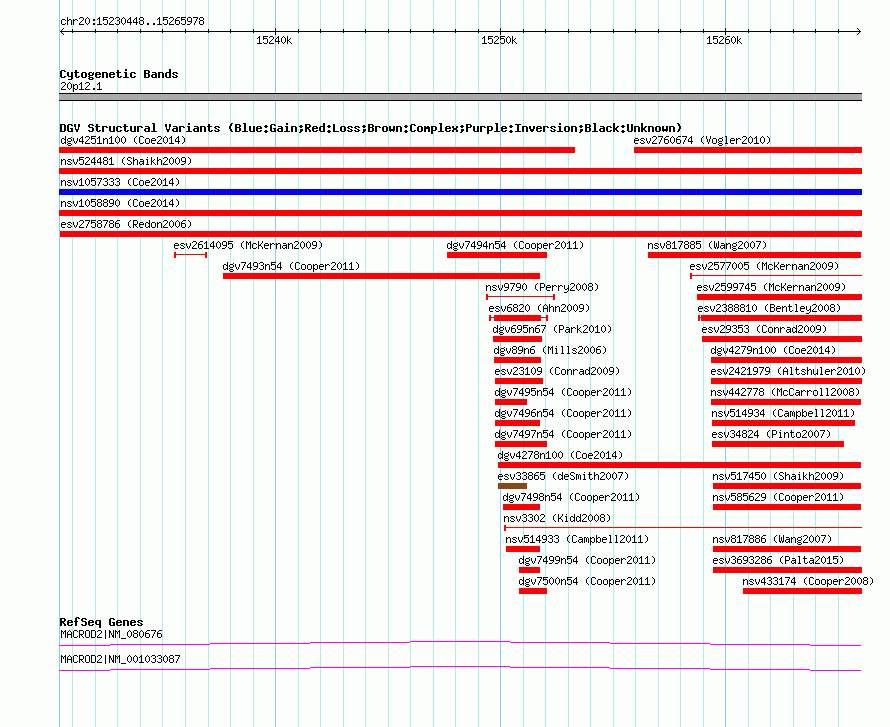The width and height of the screenshot is (890, 727).
Task: Click the DGV Structural Variants track title
Action: 371,128
